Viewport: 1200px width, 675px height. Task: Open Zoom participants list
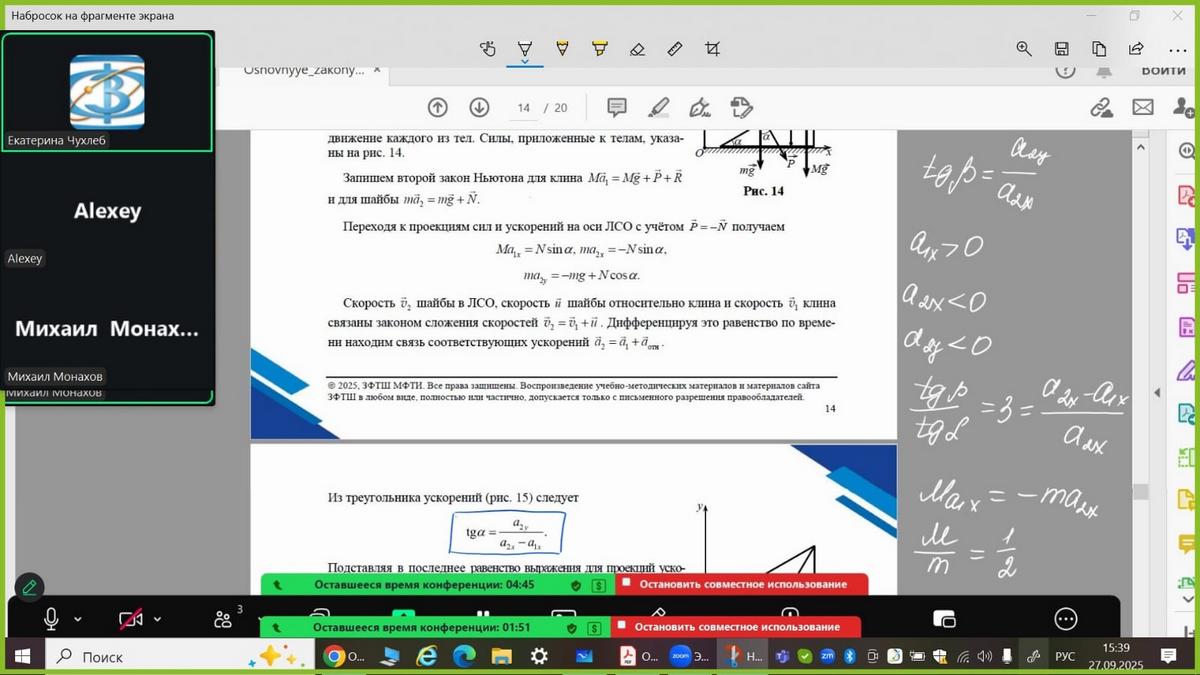224,619
